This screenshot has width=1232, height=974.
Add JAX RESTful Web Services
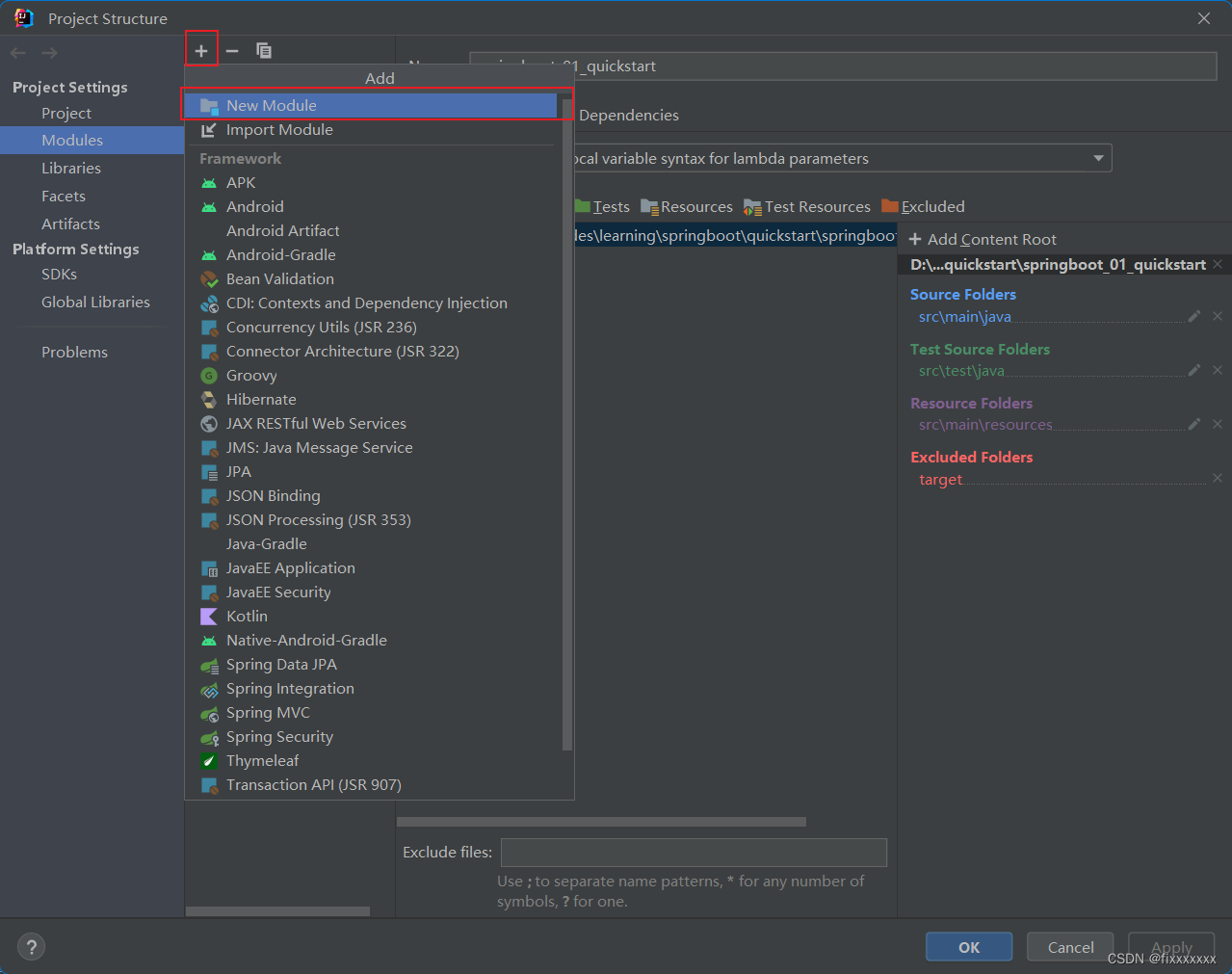coord(371,423)
